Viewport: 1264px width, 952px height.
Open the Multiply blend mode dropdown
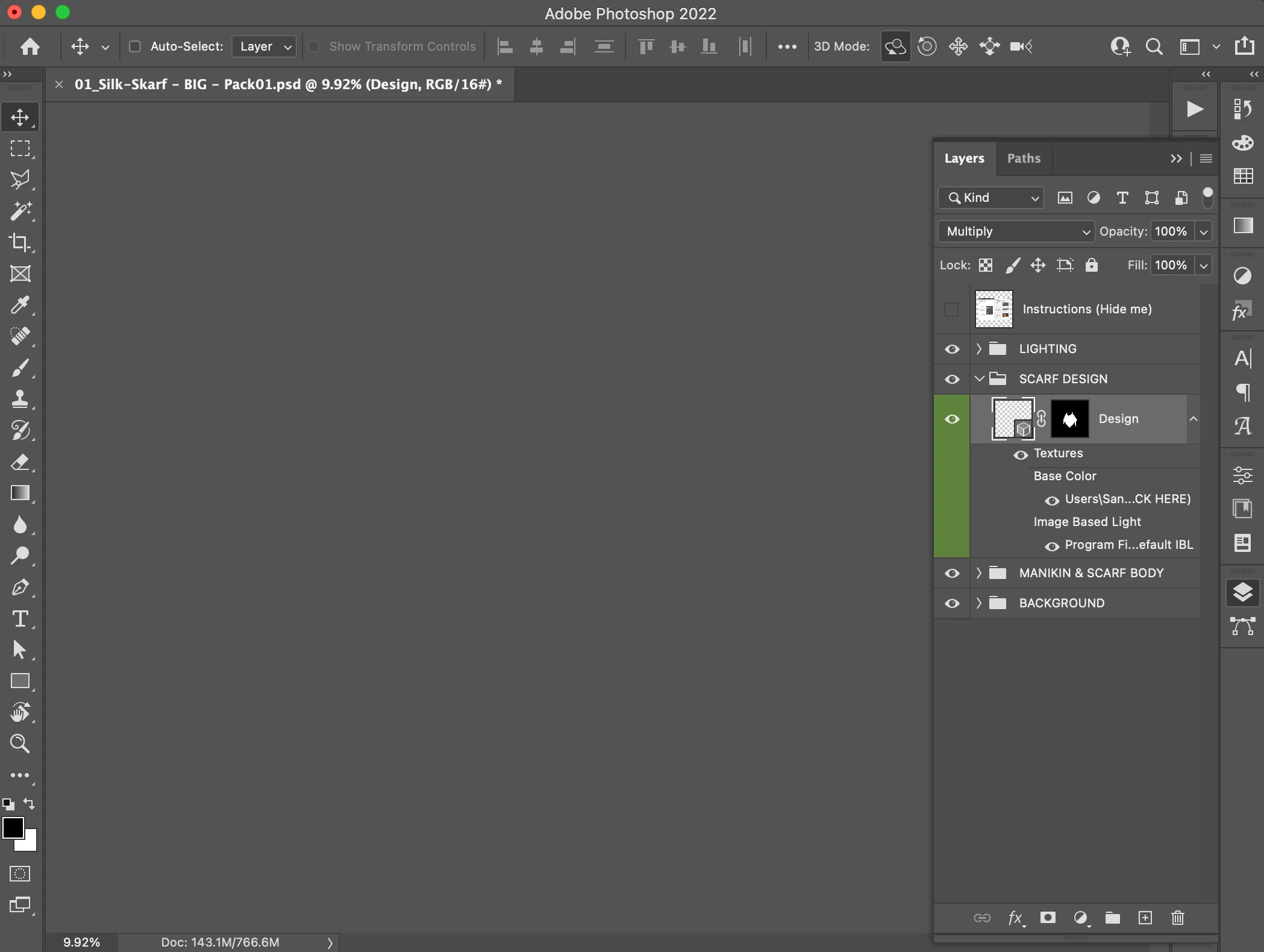pyautogui.click(x=1016, y=231)
